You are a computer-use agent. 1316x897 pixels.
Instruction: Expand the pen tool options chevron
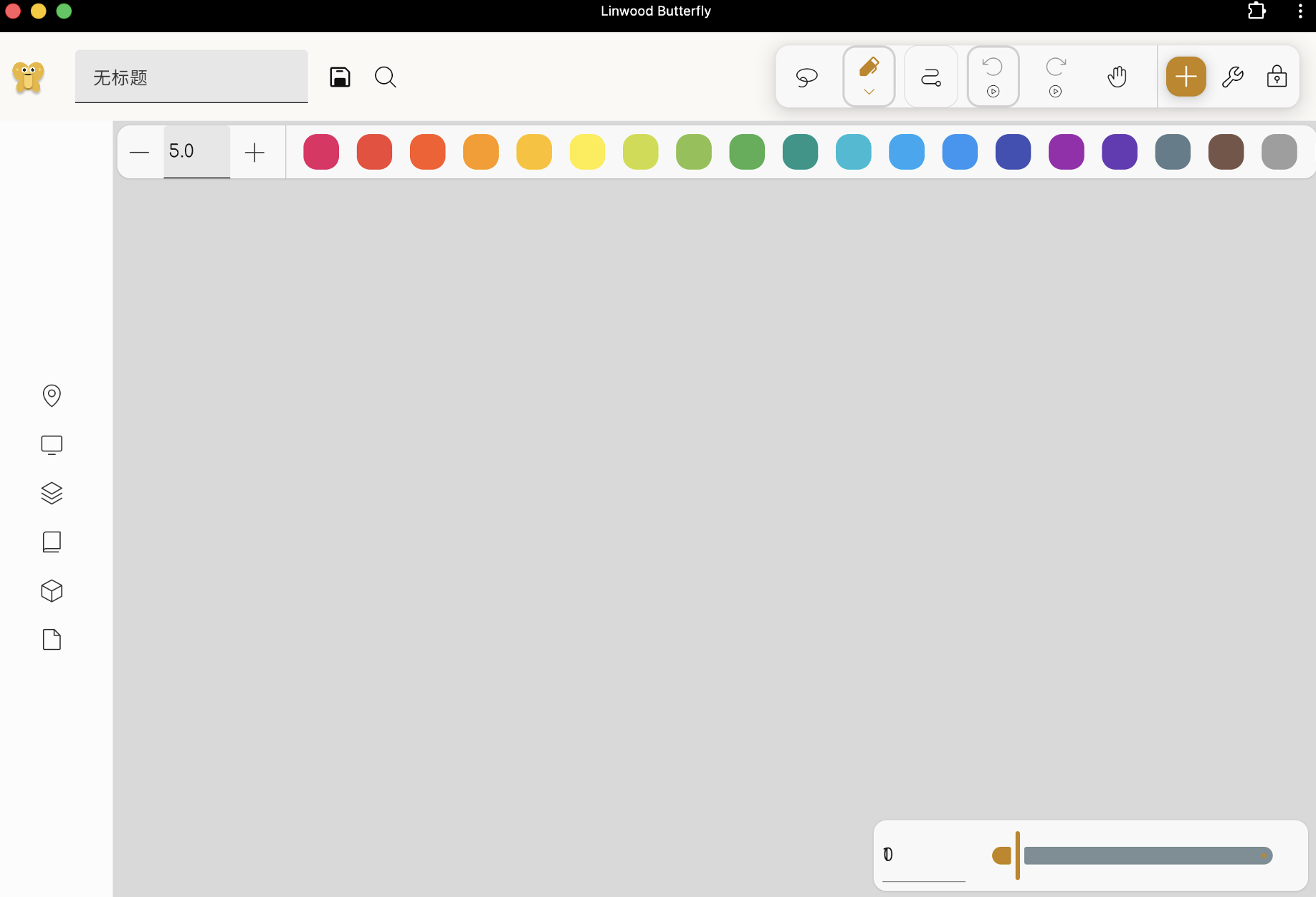pos(869,92)
